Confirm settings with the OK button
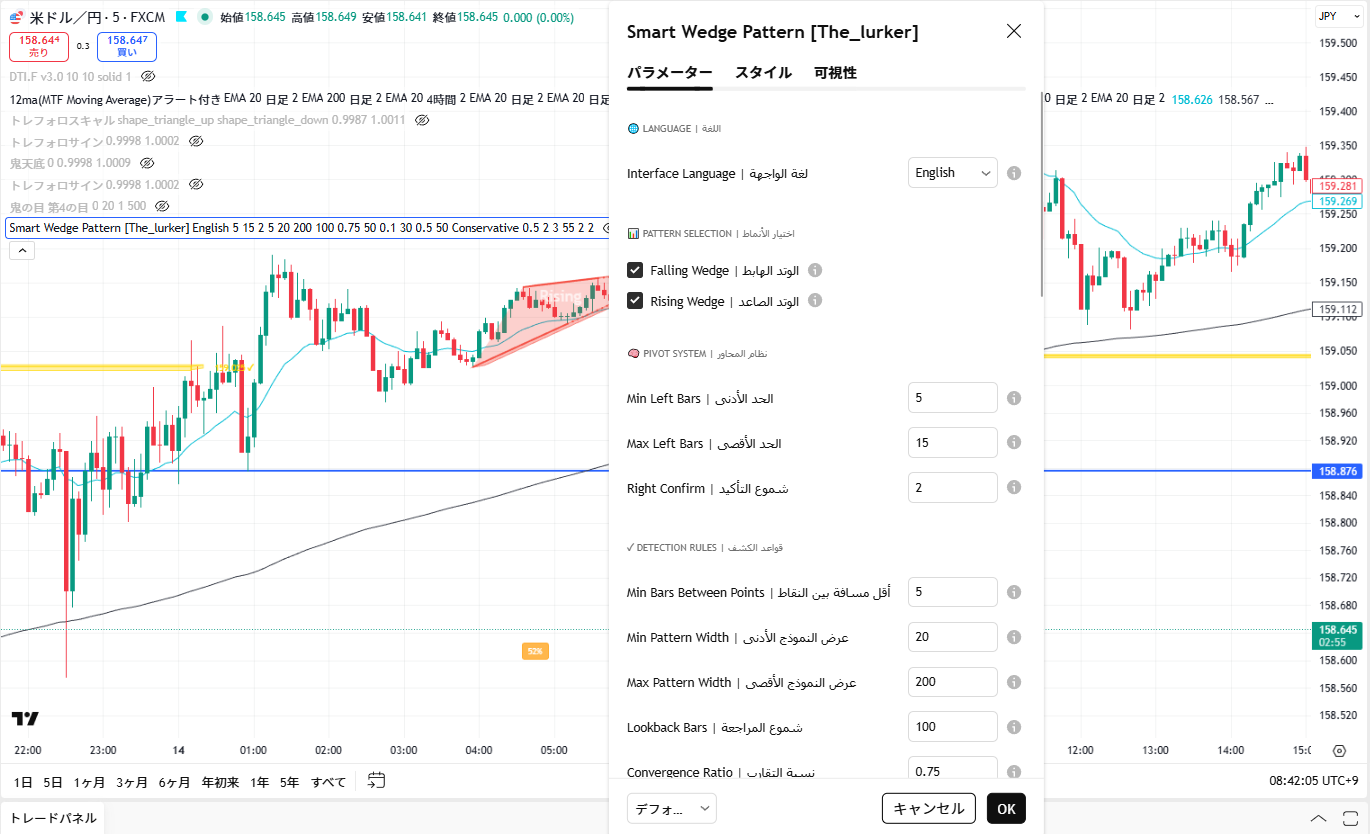 tap(1006, 808)
